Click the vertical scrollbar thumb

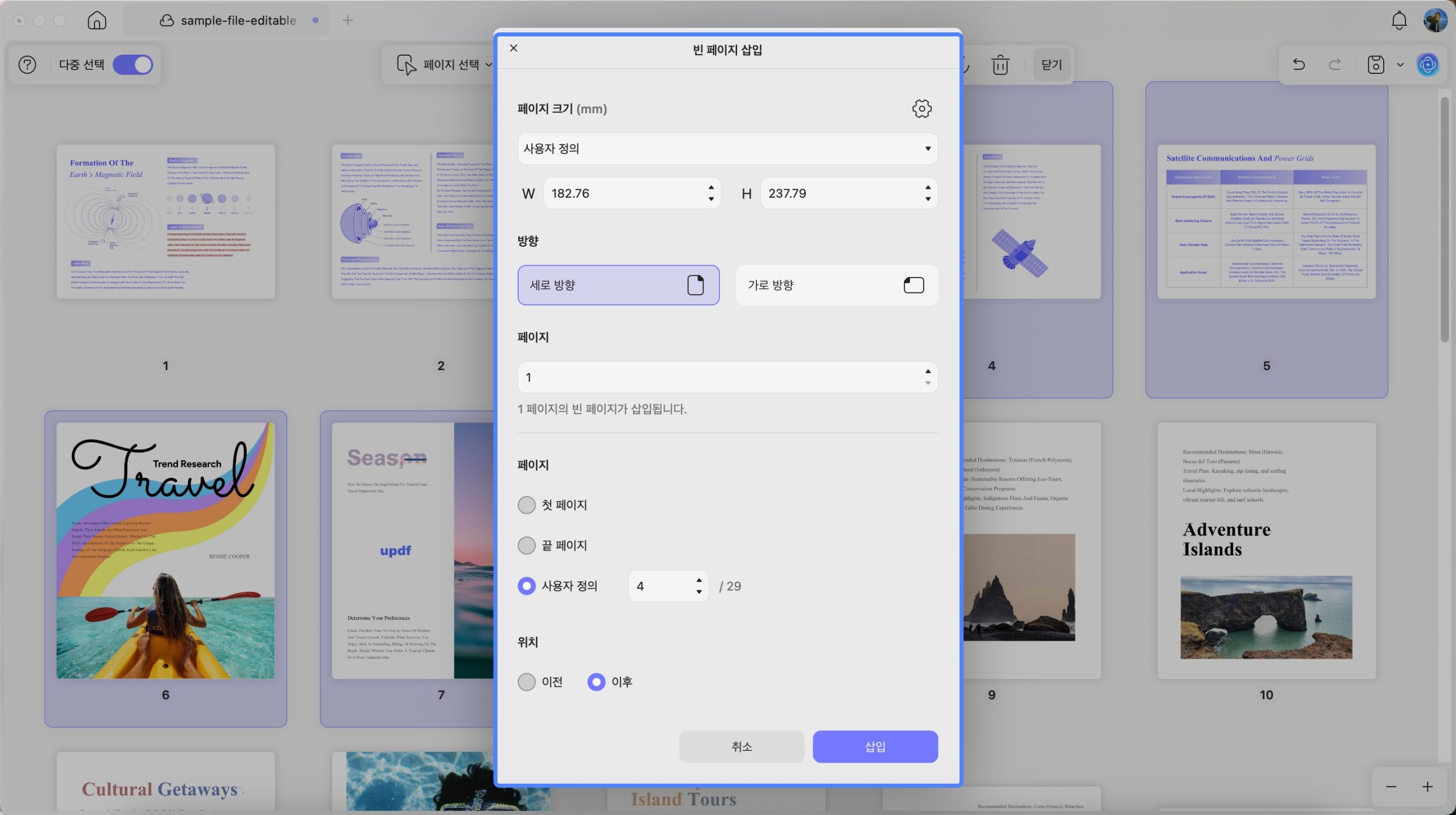tap(1445, 220)
